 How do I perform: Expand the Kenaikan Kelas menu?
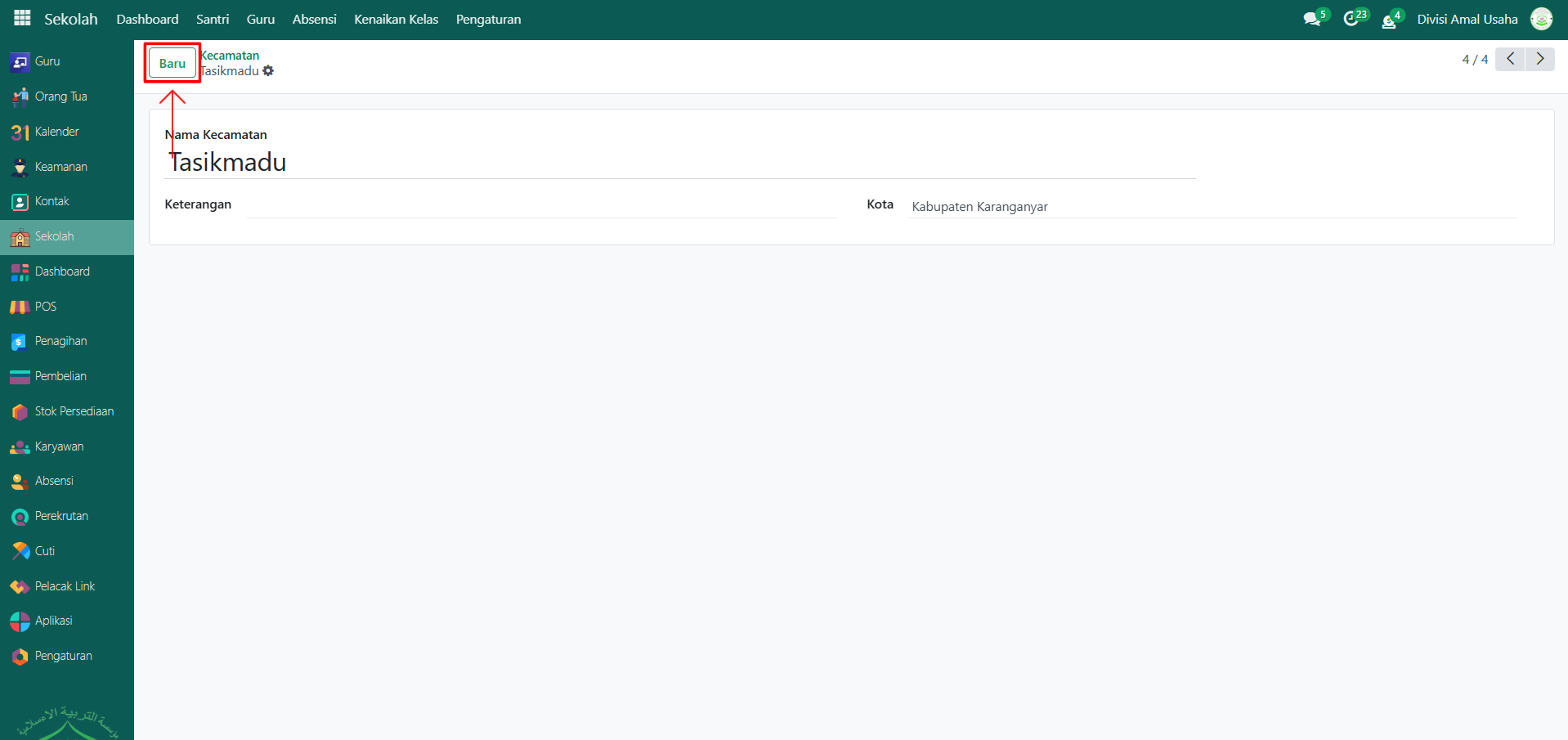(396, 20)
